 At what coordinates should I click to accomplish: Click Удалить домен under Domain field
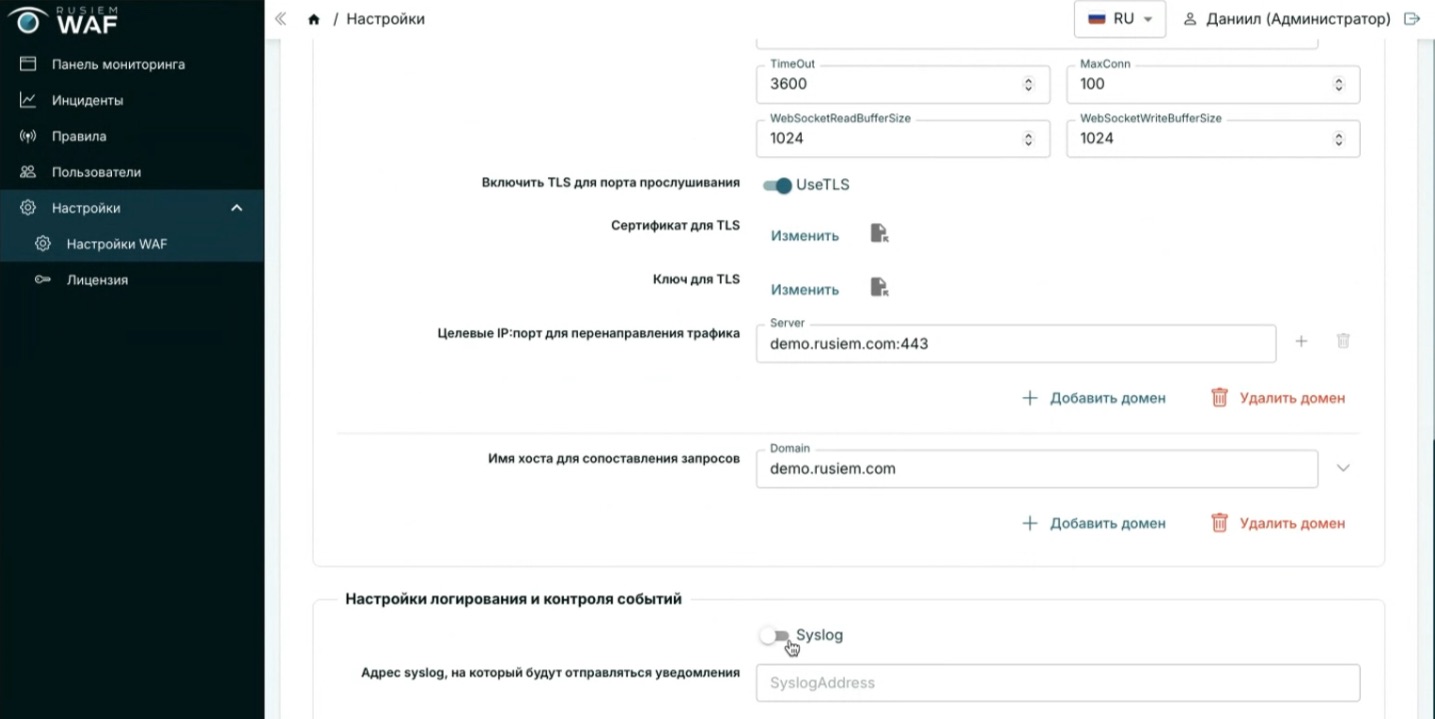(x=1278, y=523)
